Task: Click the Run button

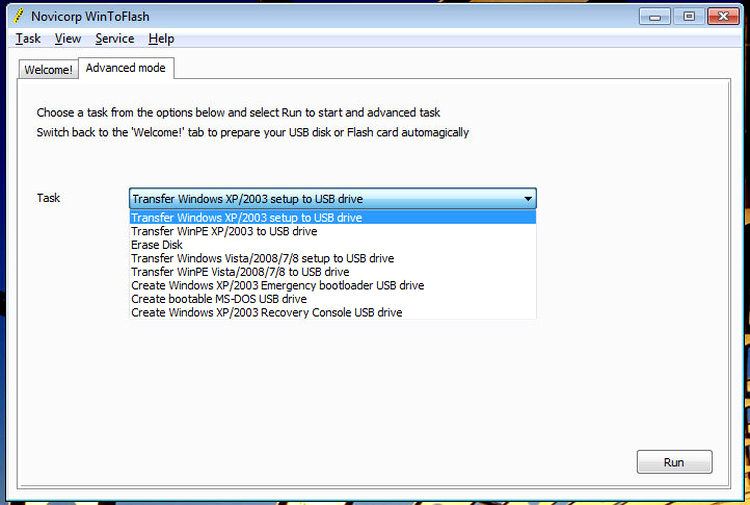Action: pos(674,462)
